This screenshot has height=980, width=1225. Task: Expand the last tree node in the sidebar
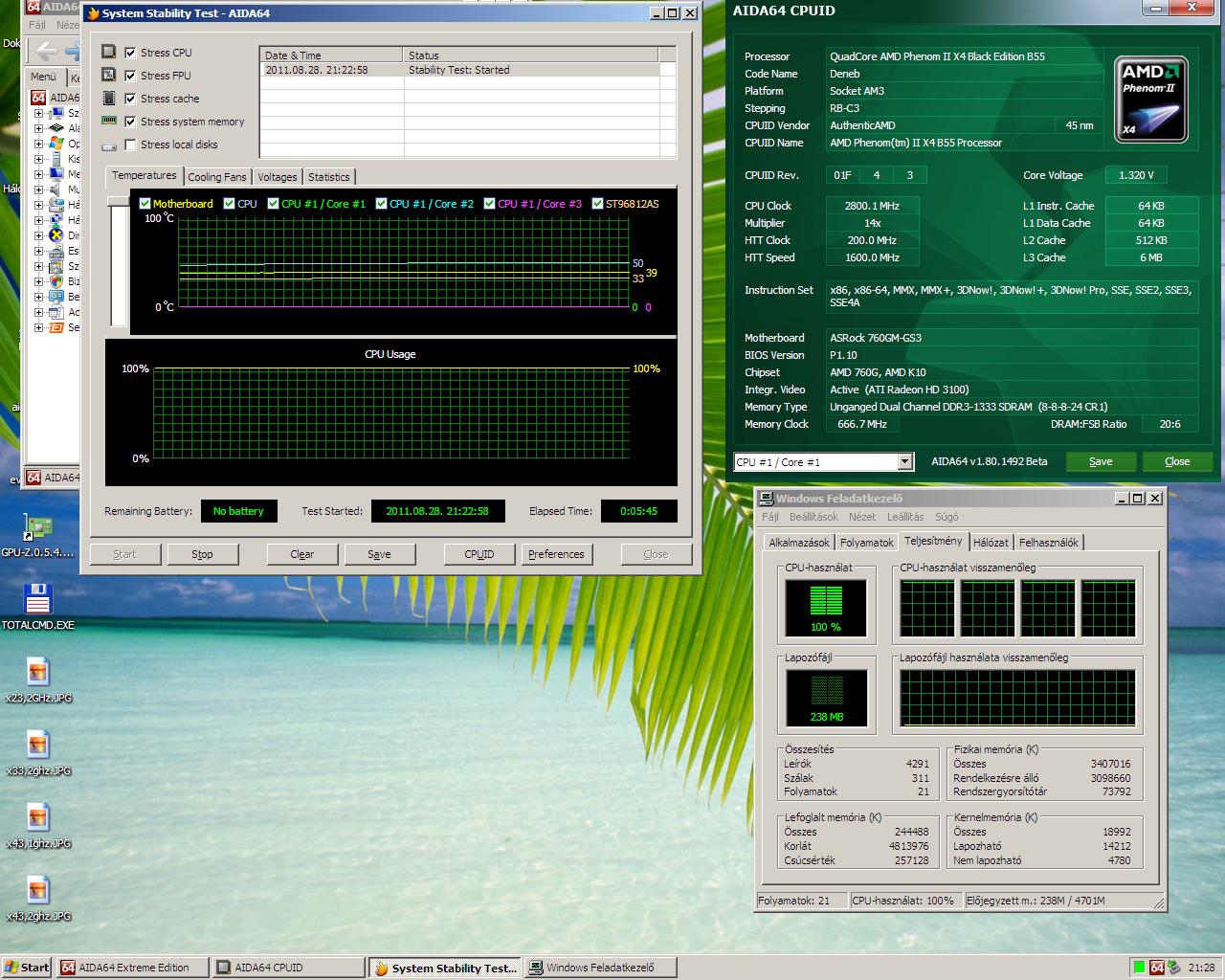(38, 327)
